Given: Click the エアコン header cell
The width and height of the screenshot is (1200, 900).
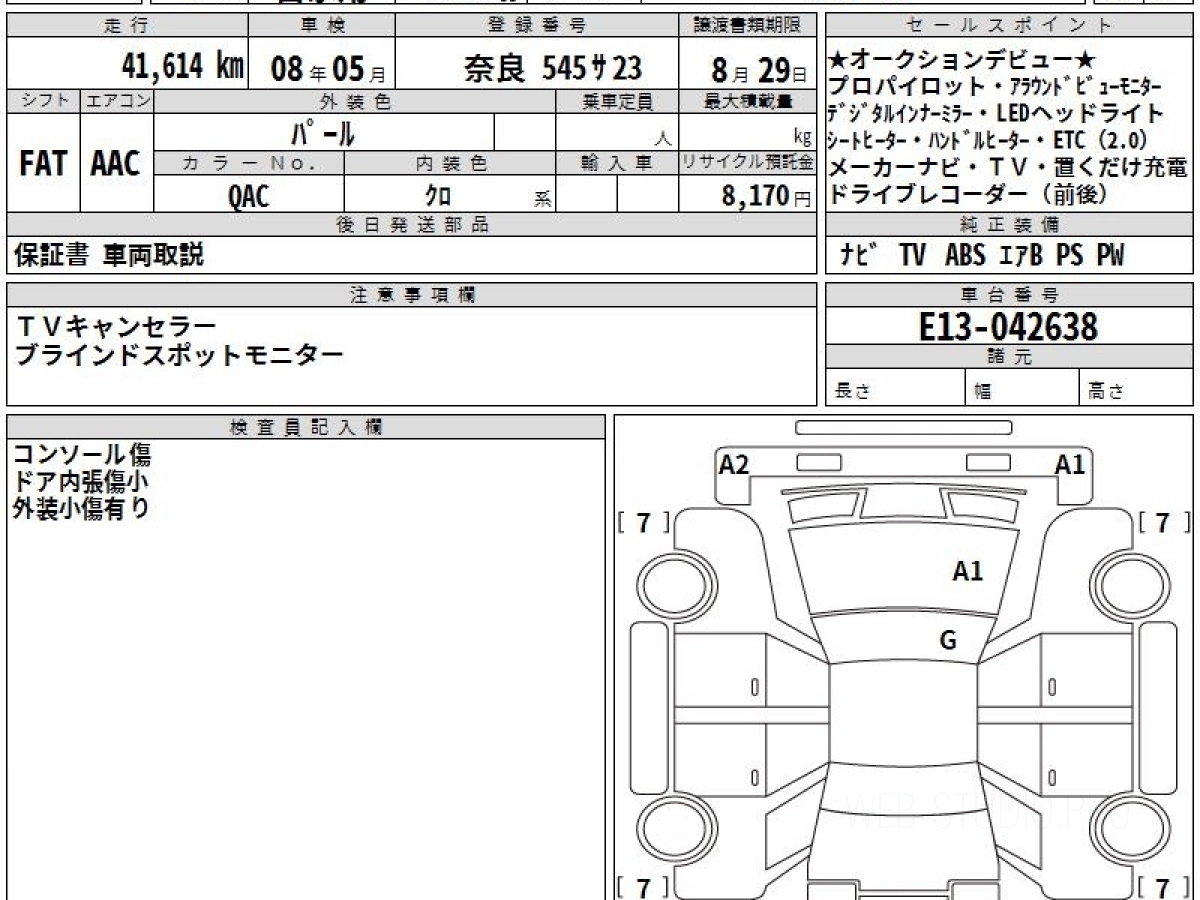Looking at the screenshot, I should point(117,101).
